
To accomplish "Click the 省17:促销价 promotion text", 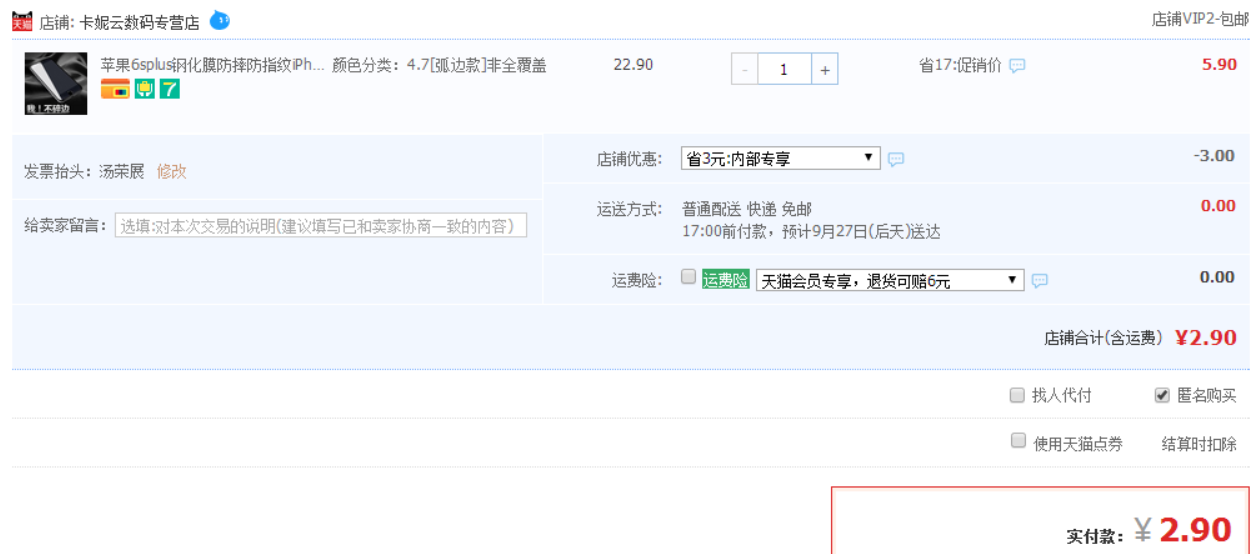I will [x=960, y=66].
